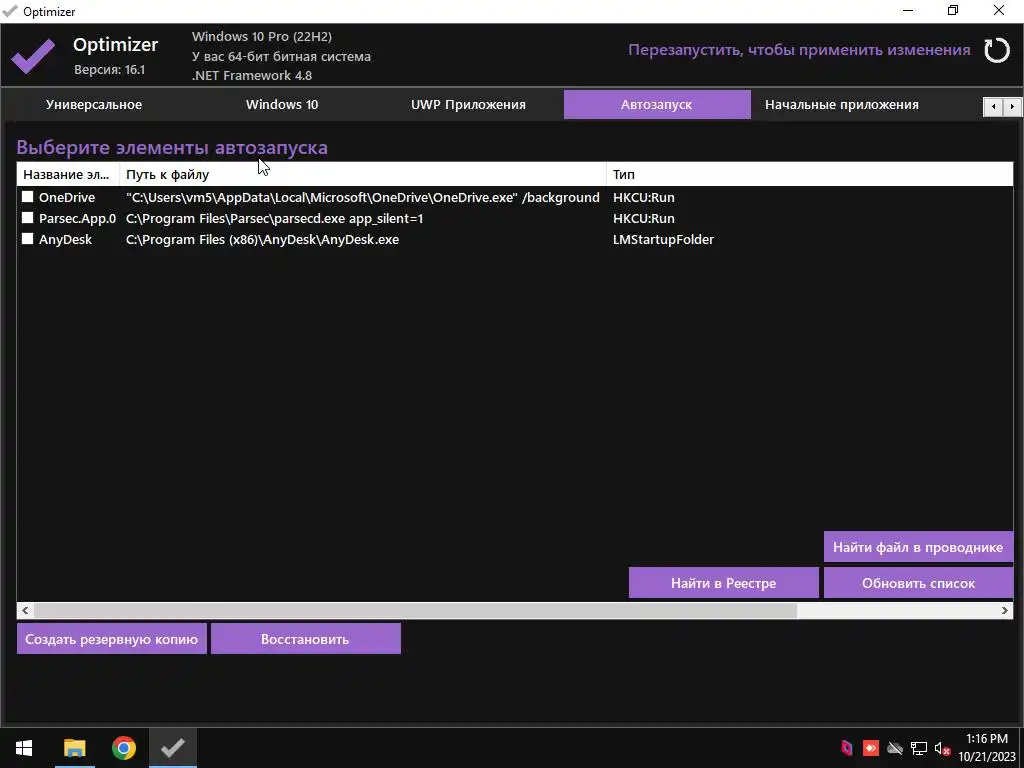Click the Восстановить button

(306, 639)
